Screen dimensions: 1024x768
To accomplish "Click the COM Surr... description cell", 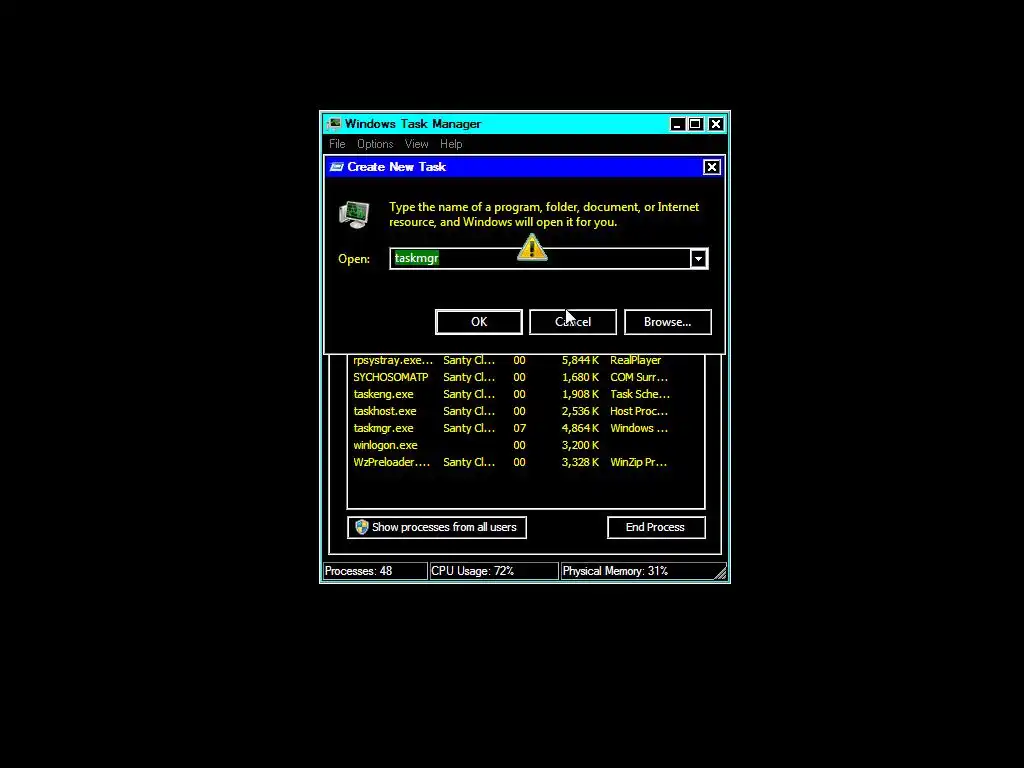I will point(639,377).
